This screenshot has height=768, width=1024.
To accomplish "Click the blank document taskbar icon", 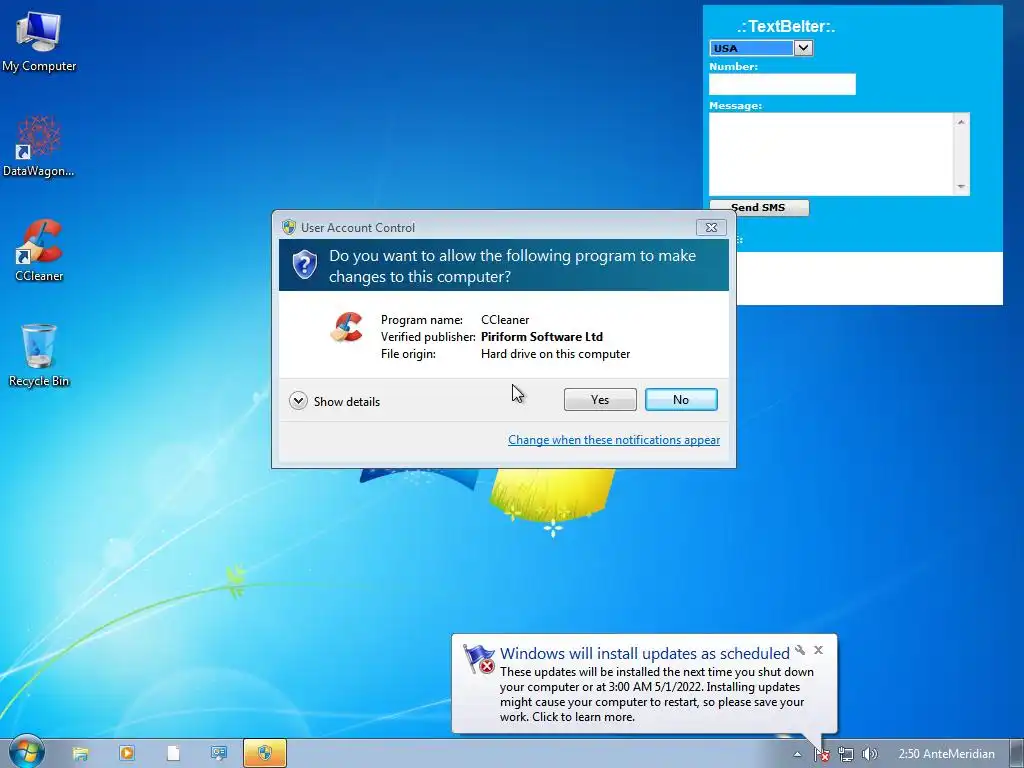I will 173,753.
